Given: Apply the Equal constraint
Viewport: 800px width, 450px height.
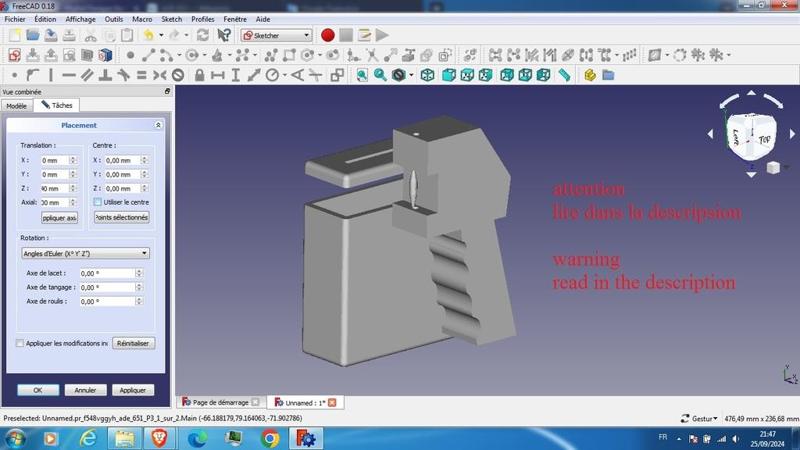Looking at the screenshot, I should 141,76.
